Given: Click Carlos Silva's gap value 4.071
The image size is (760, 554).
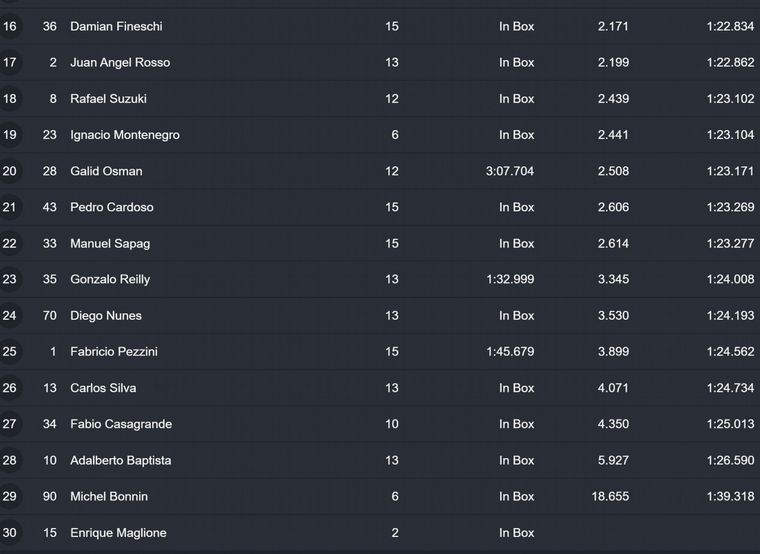Looking at the screenshot, I should [613, 388].
